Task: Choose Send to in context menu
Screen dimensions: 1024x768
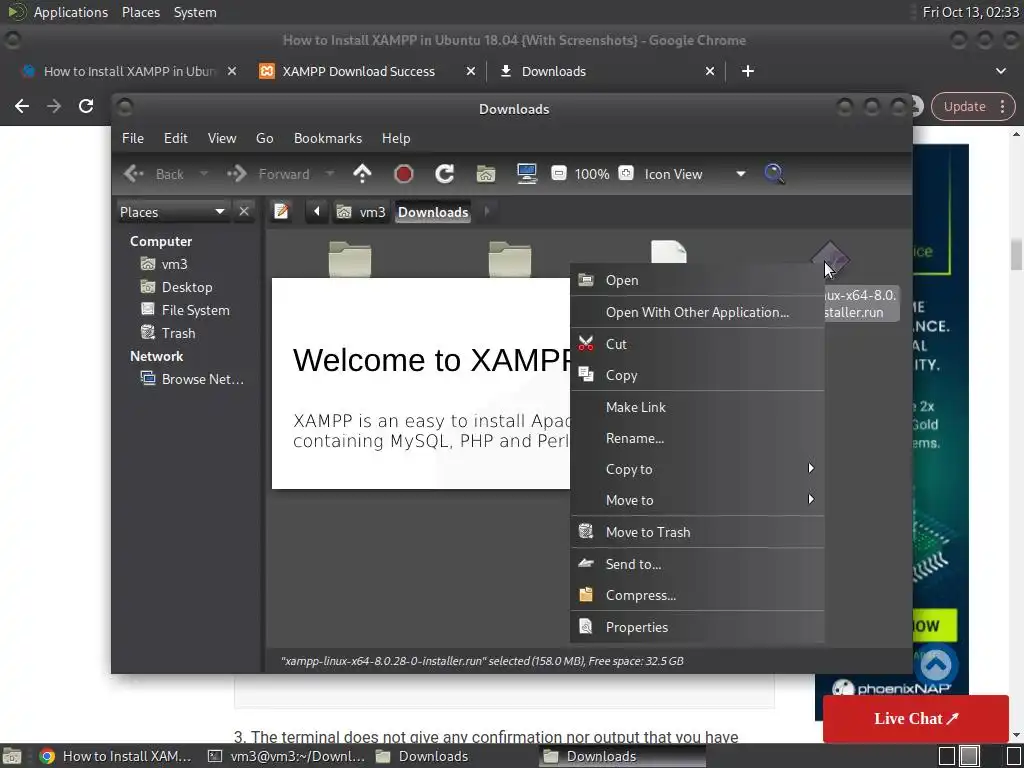Action: click(x=697, y=564)
